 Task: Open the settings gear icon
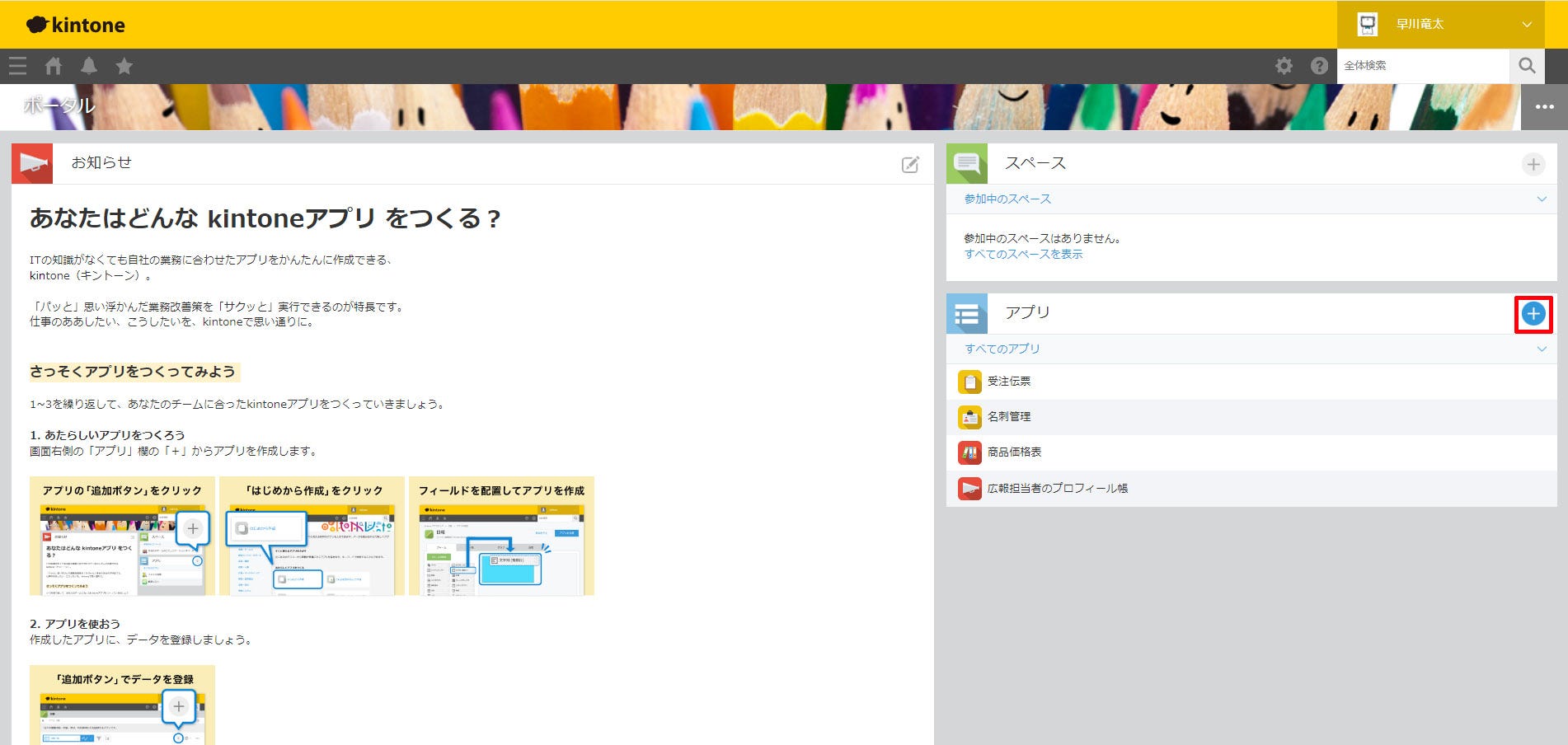1284,66
